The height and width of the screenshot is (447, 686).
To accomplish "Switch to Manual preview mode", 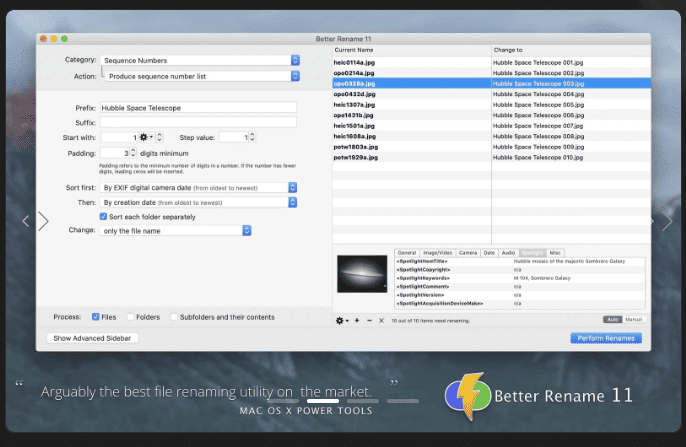I will [634, 320].
